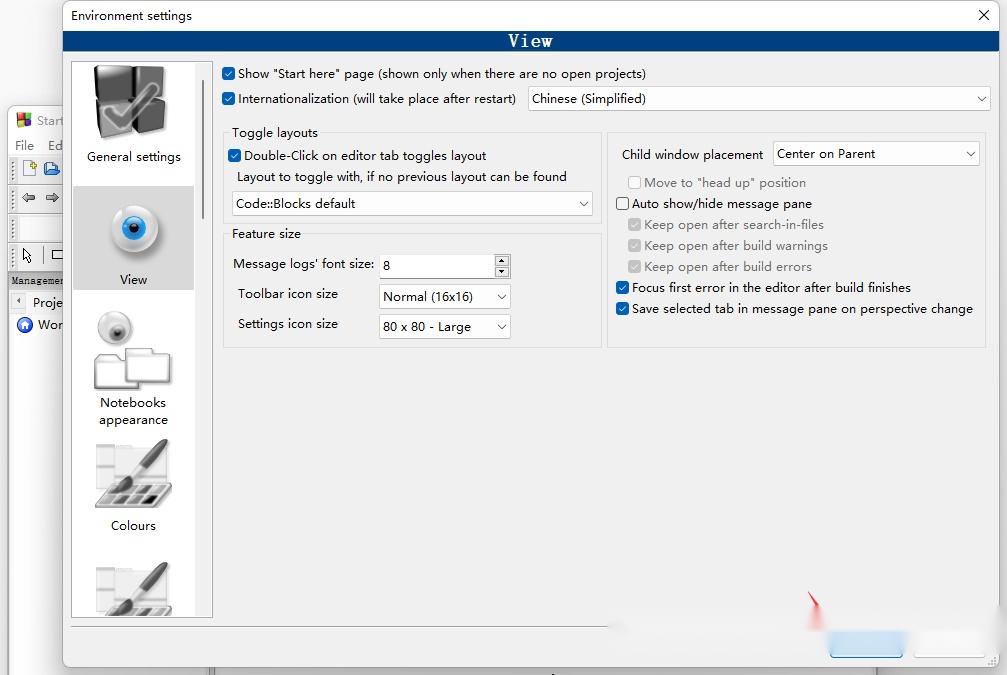1007x675 pixels.
Task: Click the Open folder toolbar icon
Action: tap(51, 168)
